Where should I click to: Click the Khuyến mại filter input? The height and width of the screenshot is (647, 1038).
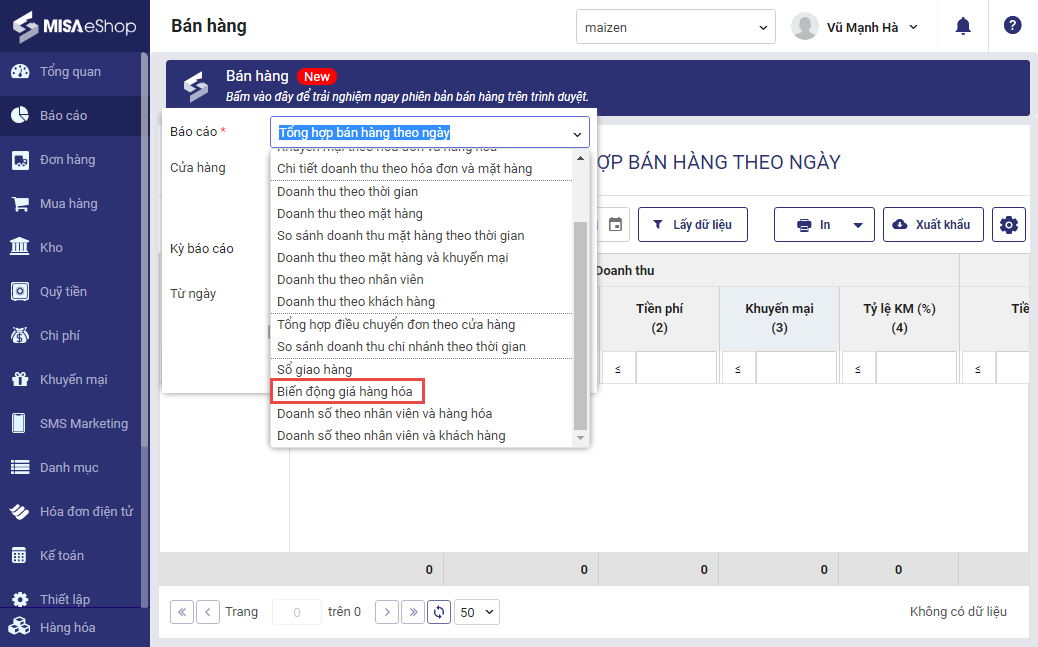796,368
